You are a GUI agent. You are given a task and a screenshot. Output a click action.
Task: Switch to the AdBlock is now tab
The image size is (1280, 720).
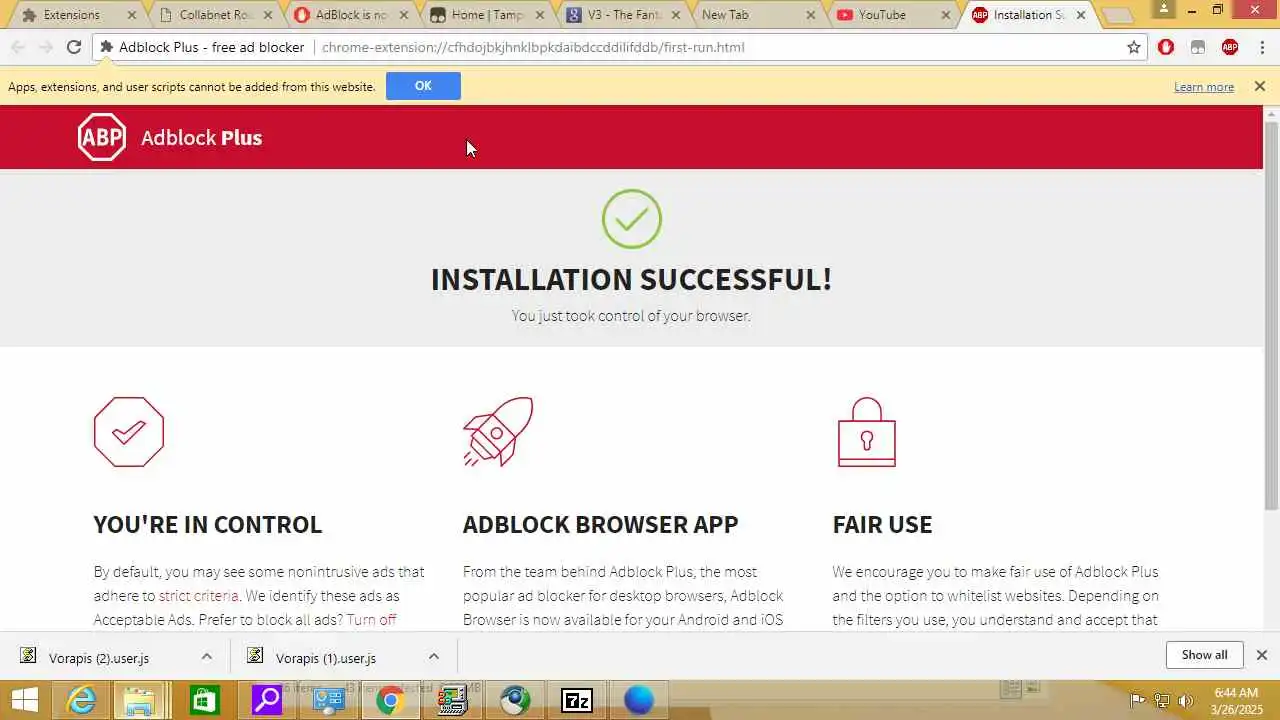coord(351,15)
